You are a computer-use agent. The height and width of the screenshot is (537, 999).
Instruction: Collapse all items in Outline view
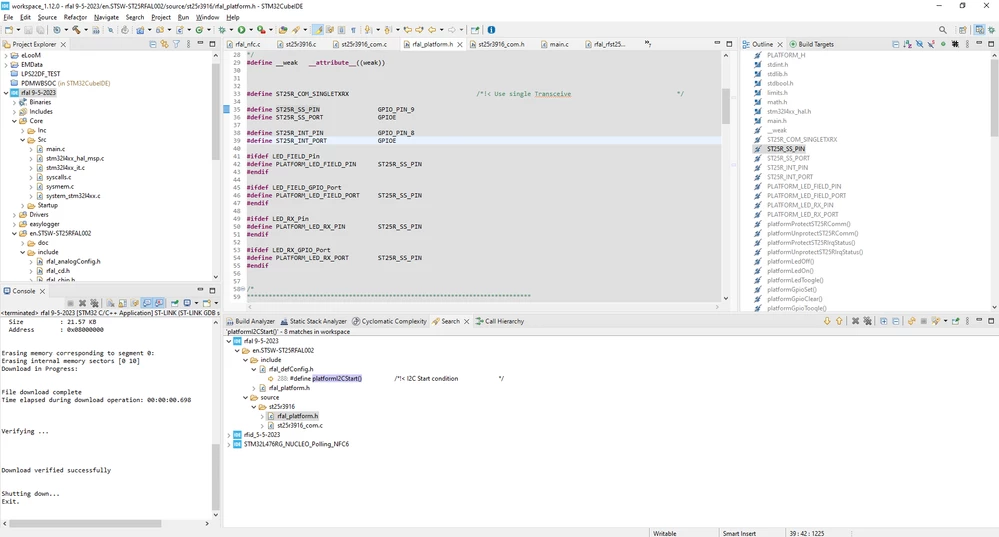click(896, 44)
